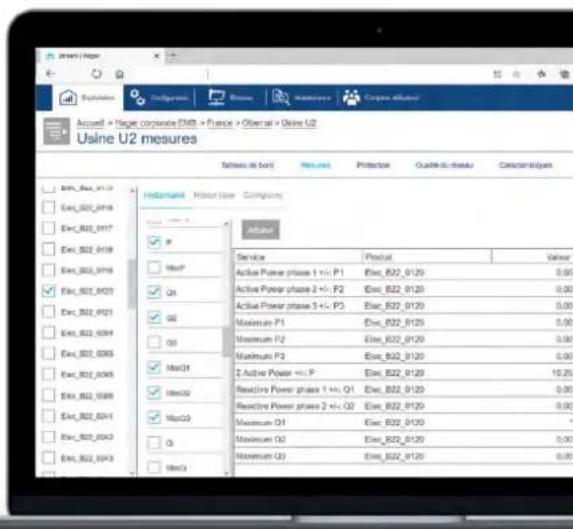Click the device list scrollbar thumb

[132, 283]
